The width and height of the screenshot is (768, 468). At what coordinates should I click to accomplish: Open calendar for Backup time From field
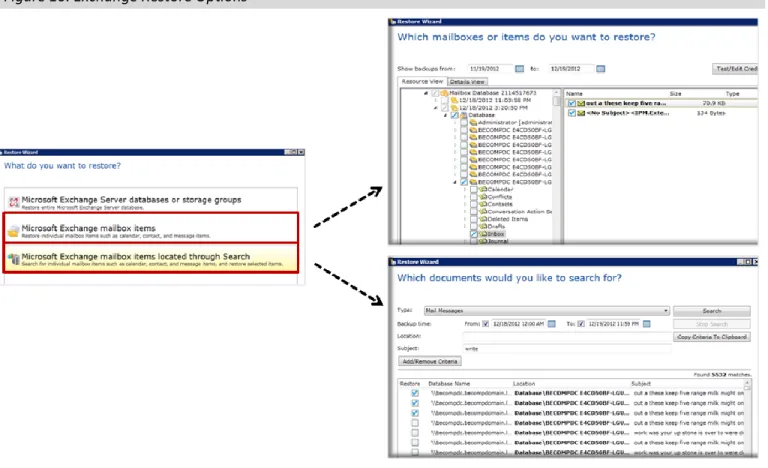pyautogui.click(x=552, y=324)
